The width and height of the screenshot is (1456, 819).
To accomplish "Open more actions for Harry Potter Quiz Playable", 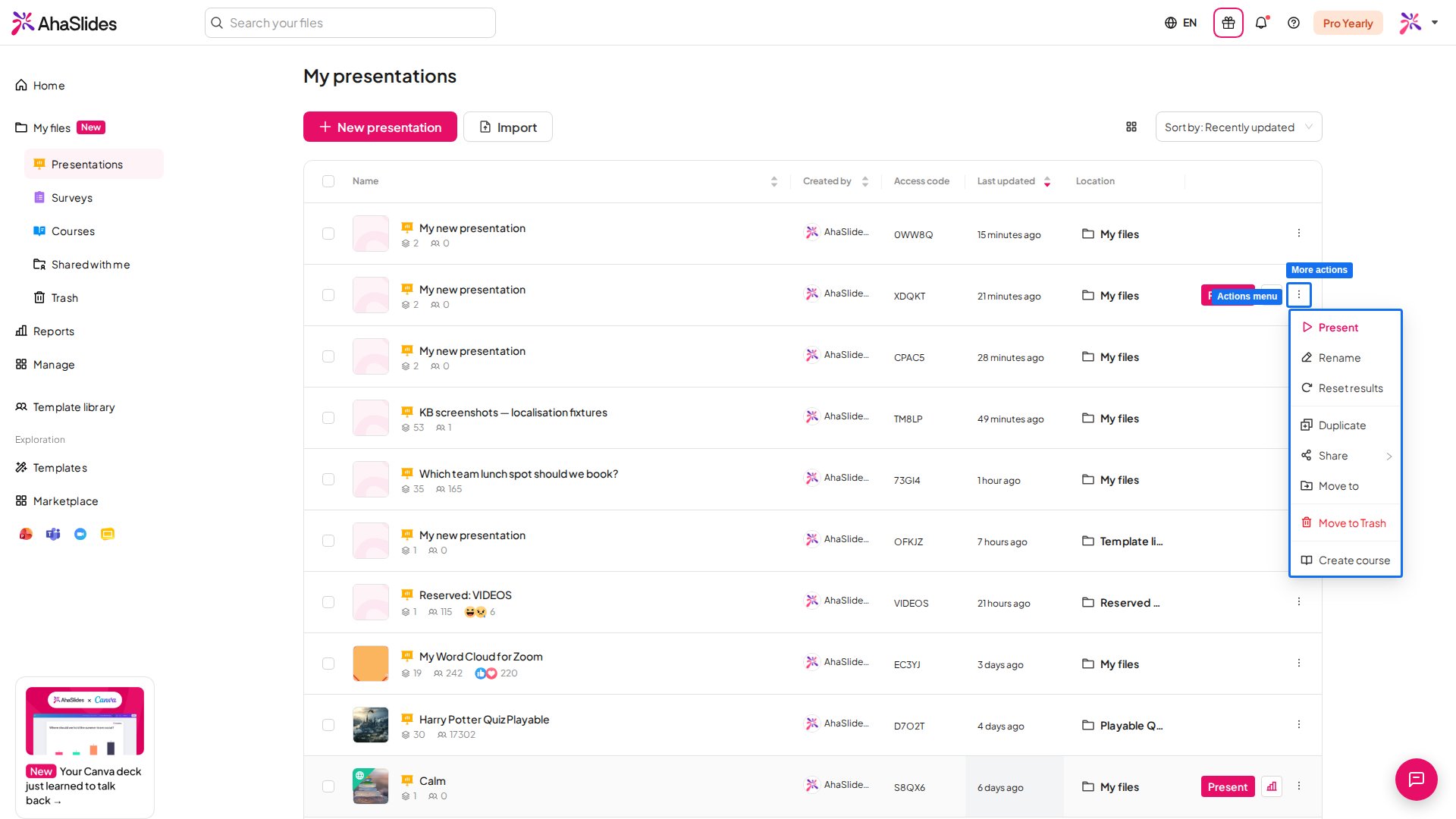I will [1299, 724].
